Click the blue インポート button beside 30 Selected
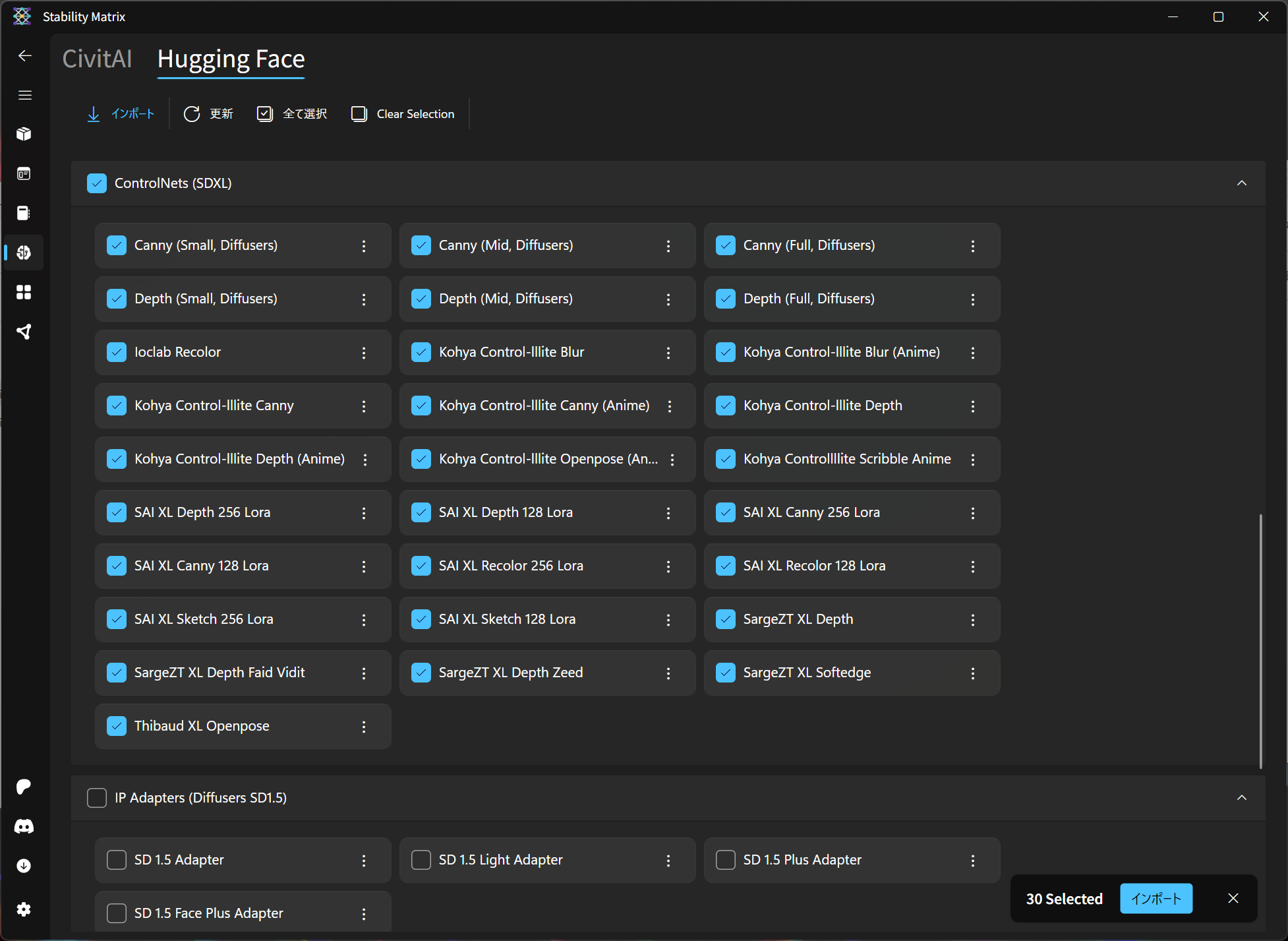The image size is (1288, 941). (1156, 899)
